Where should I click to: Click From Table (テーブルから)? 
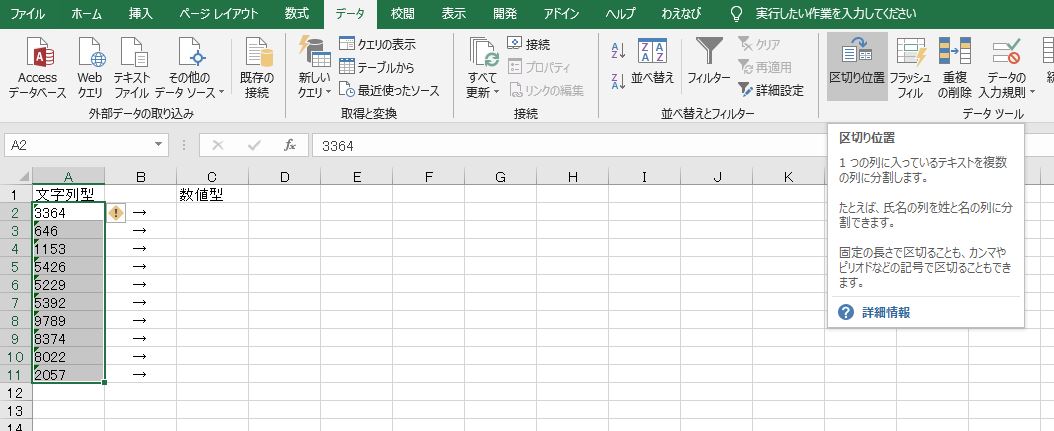click(377, 67)
